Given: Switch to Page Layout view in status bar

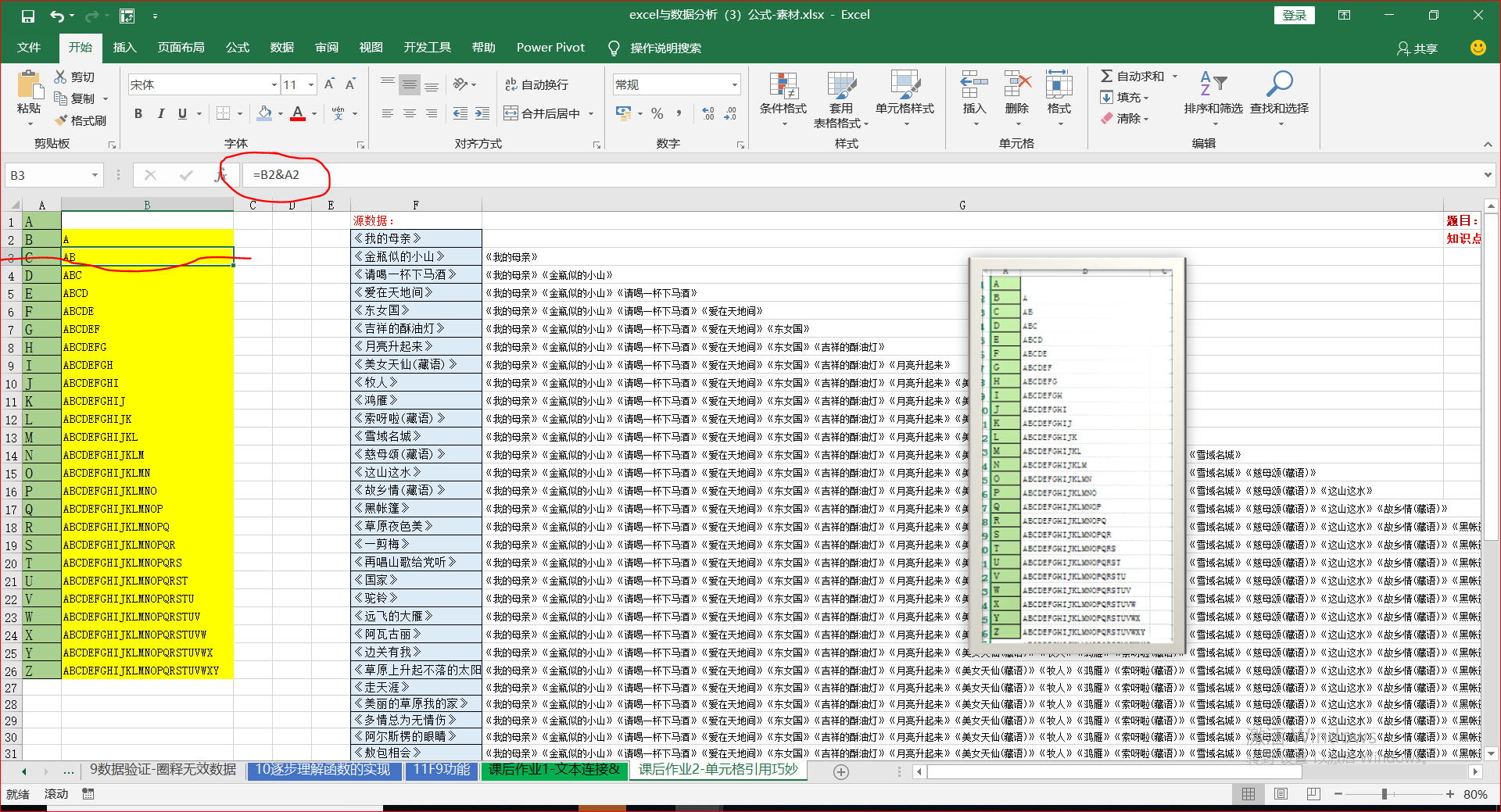Looking at the screenshot, I should click(x=1281, y=794).
